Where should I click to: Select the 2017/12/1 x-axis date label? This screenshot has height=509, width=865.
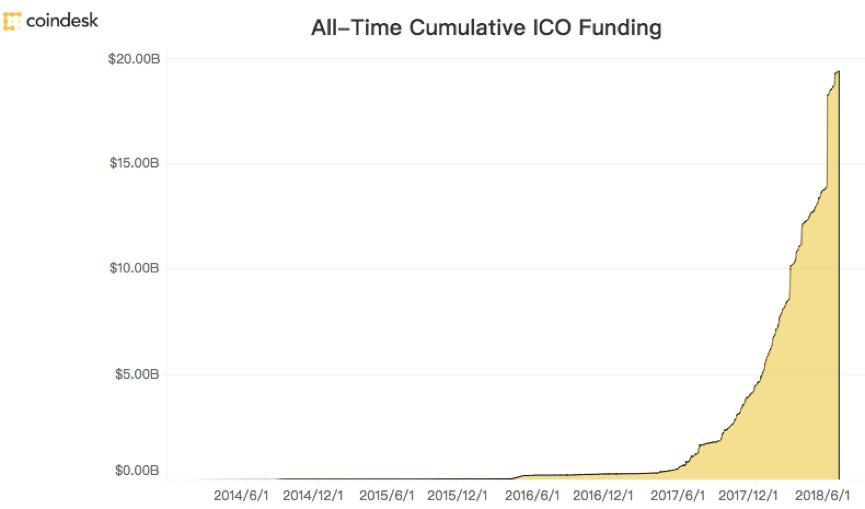click(748, 495)
